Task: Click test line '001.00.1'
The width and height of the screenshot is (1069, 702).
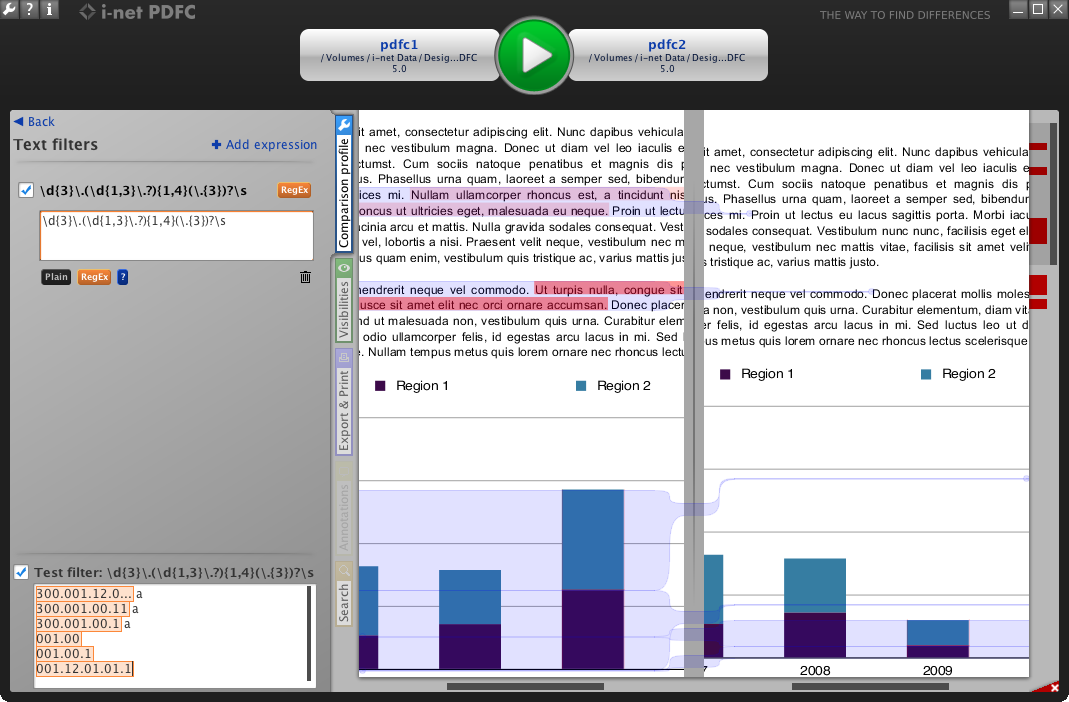Action: 63,654
